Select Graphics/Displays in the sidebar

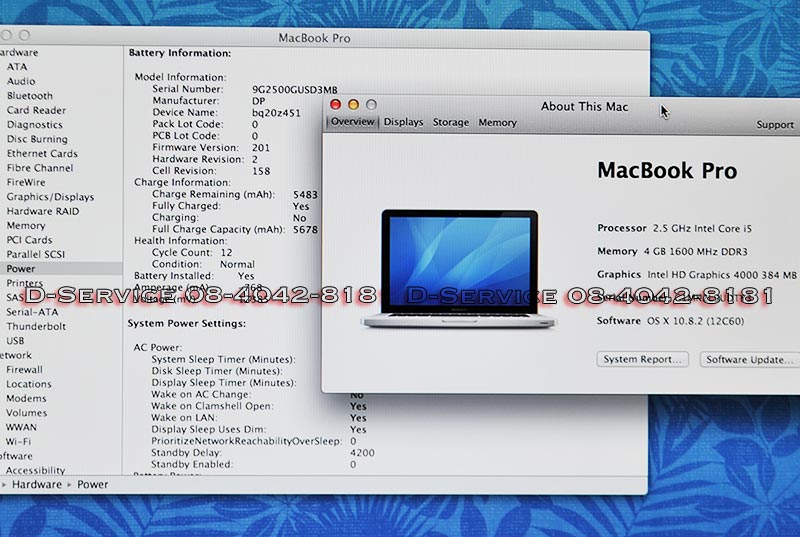pyautogui.click(x=51, y=197)
